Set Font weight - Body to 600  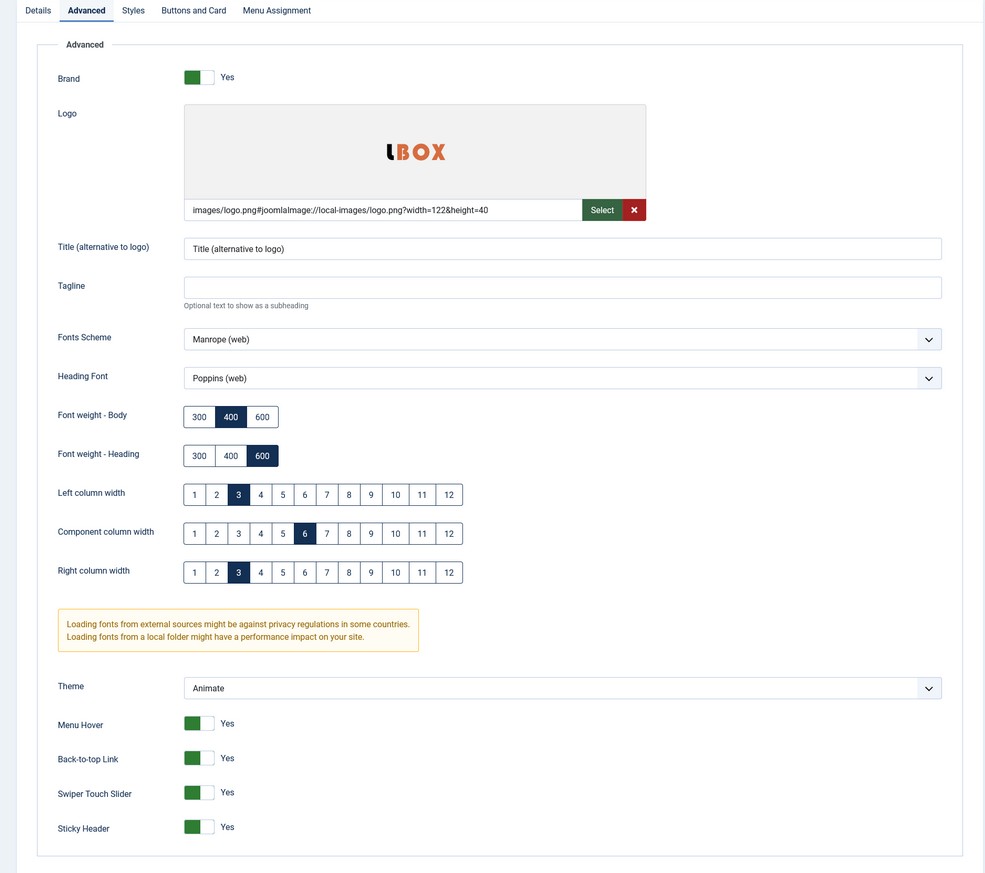click(x=262, y=417)
